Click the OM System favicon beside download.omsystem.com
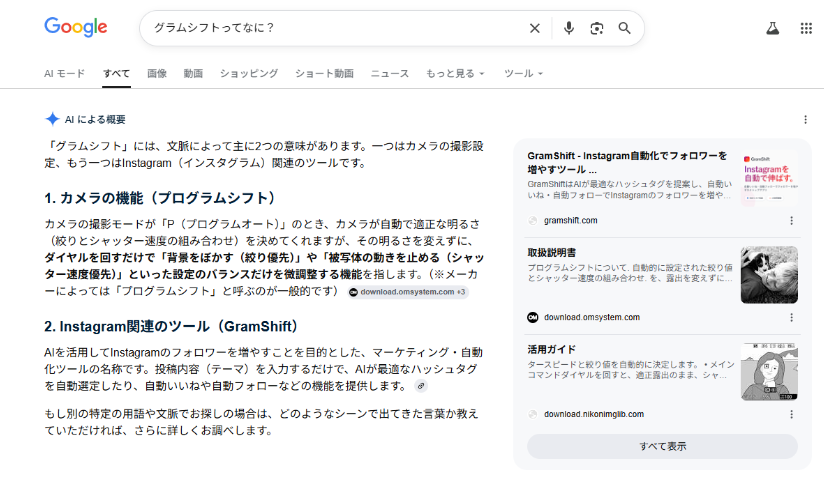 533,318
